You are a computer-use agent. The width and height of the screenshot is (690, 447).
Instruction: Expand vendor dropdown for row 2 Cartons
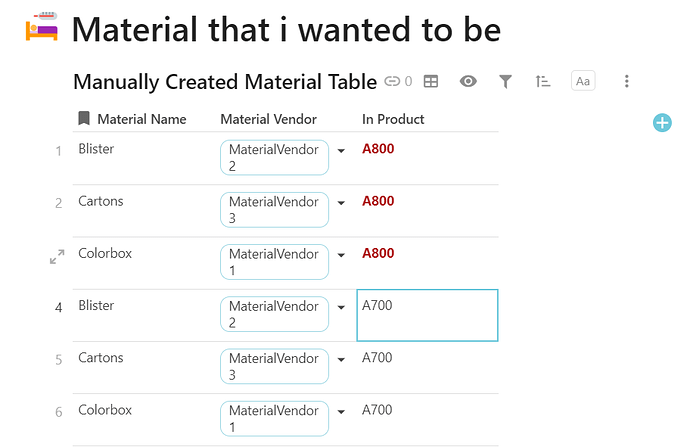(341, 202)
